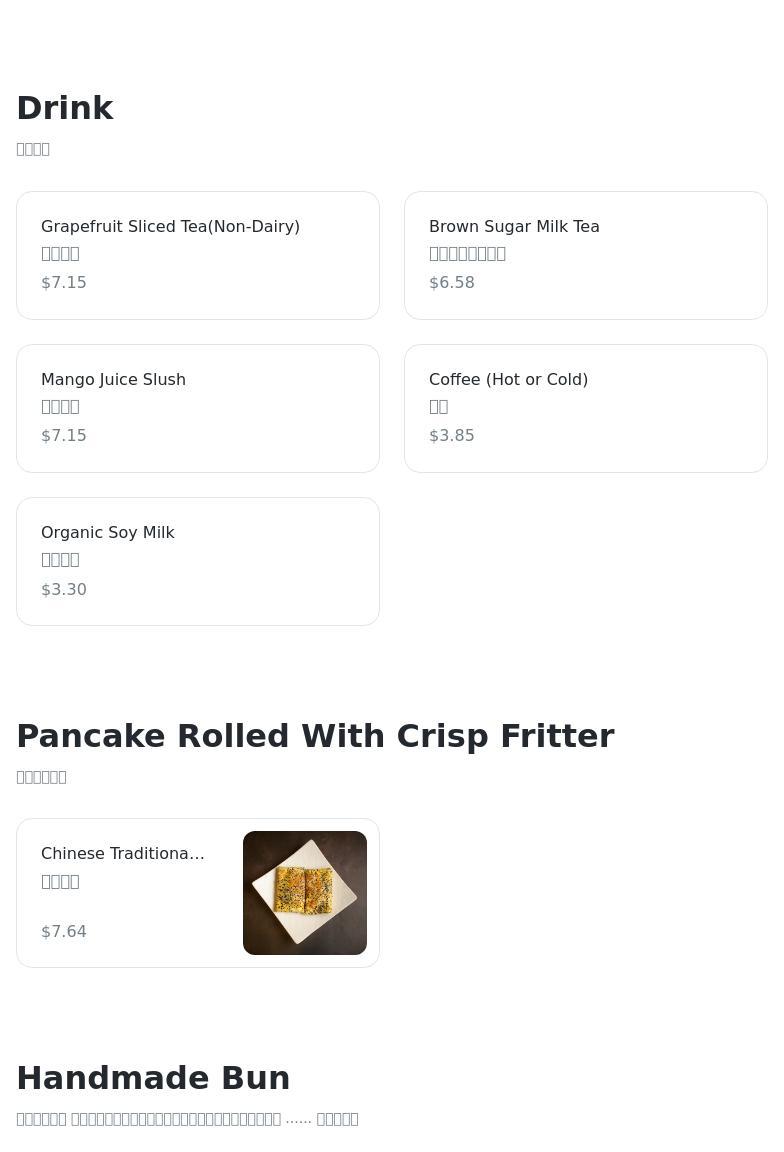This screenshot has height=1152, width=784.
Task: Open the Chinese Traditional pancake item title
Action: click(x=123, y=854)
